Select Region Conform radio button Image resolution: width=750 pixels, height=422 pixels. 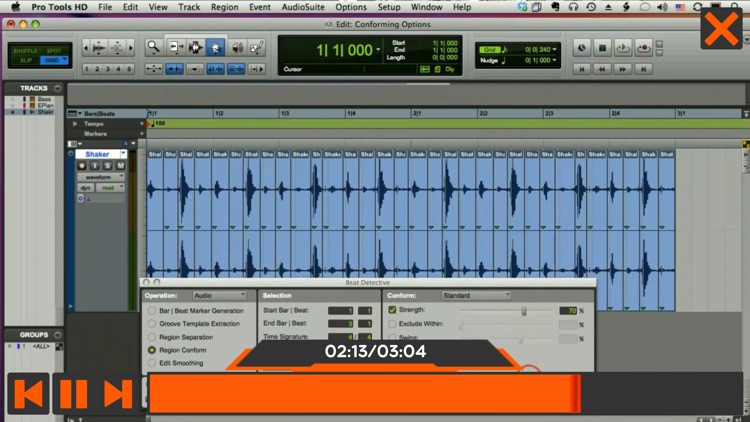[x=152, y=350]
